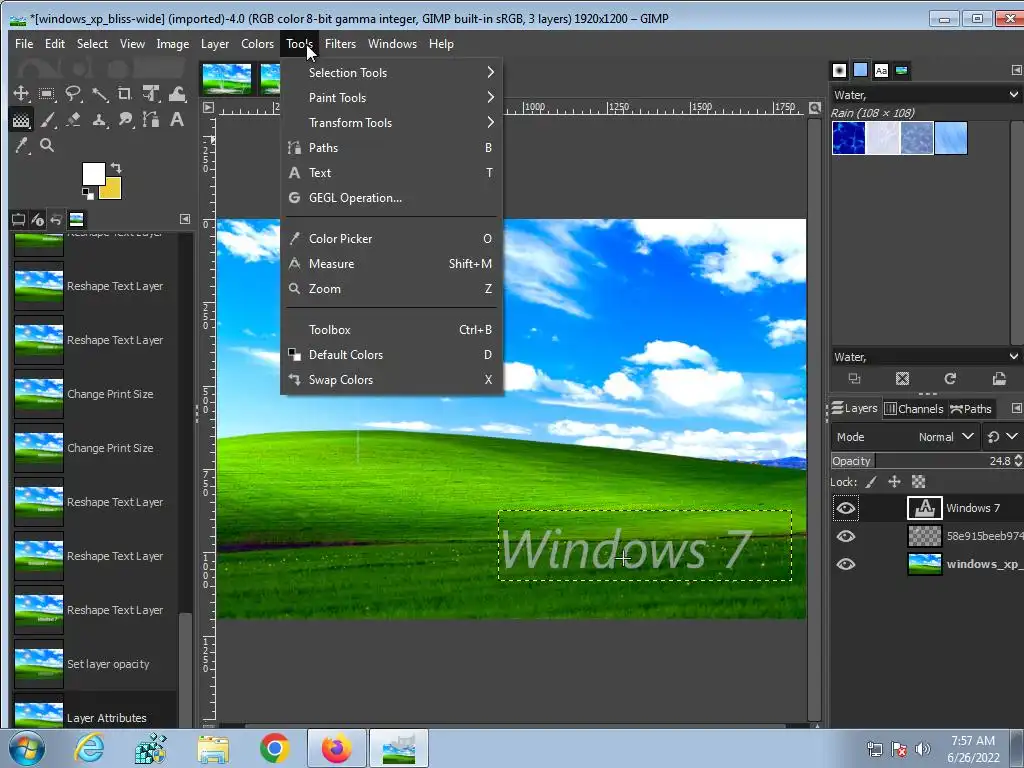The height and width of the screenshot is (768, 1024).
Task: Select the Move tool in toolbox
Action: tap(21, 93)
